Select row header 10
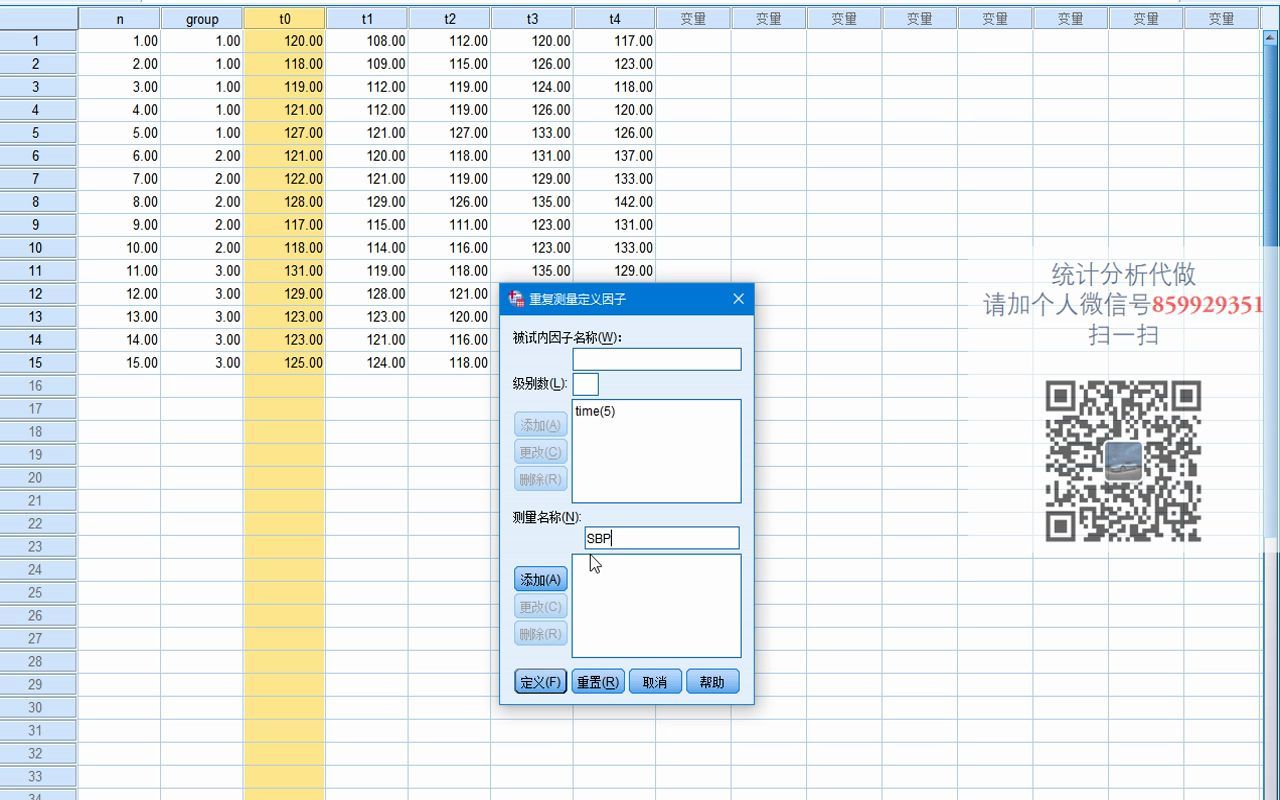Image resolution: width=1280 pixels, height=800 pixels. [x=36, y=248]
